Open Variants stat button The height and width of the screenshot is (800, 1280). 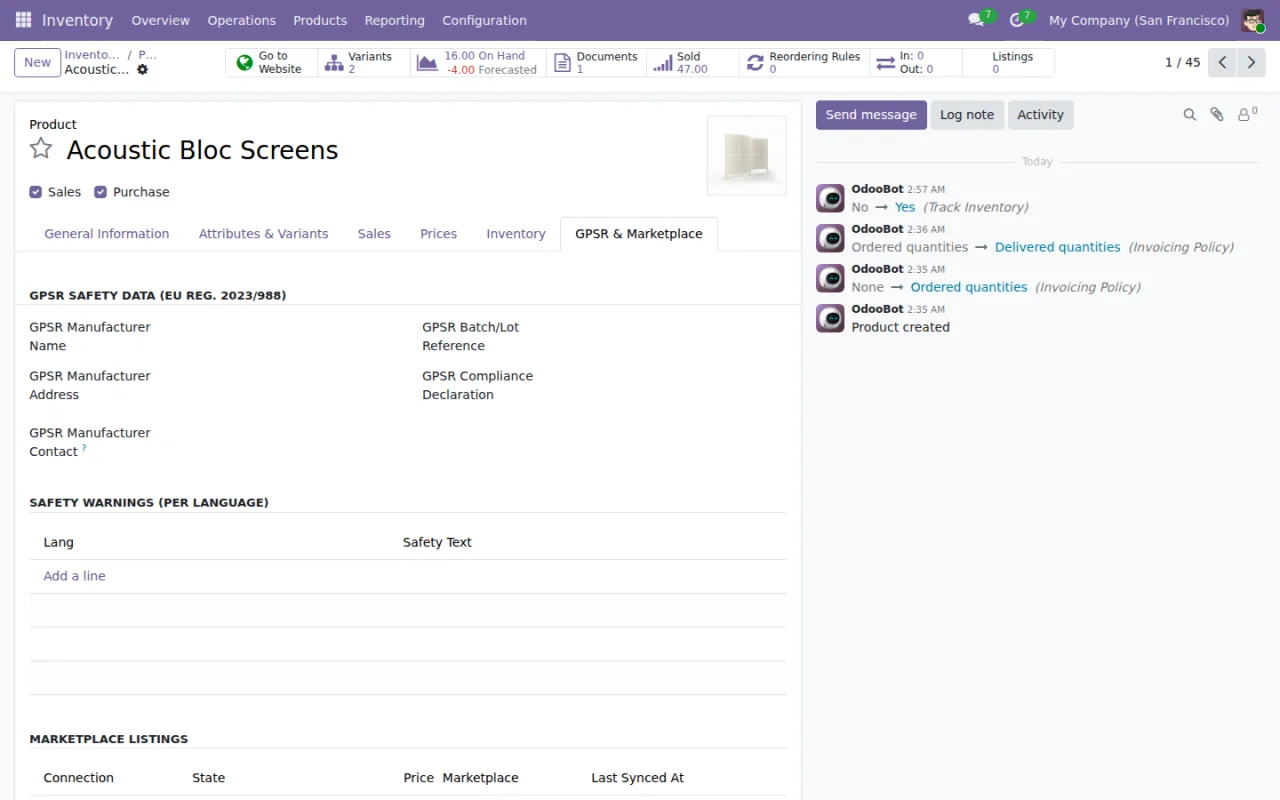click(364, 63)
